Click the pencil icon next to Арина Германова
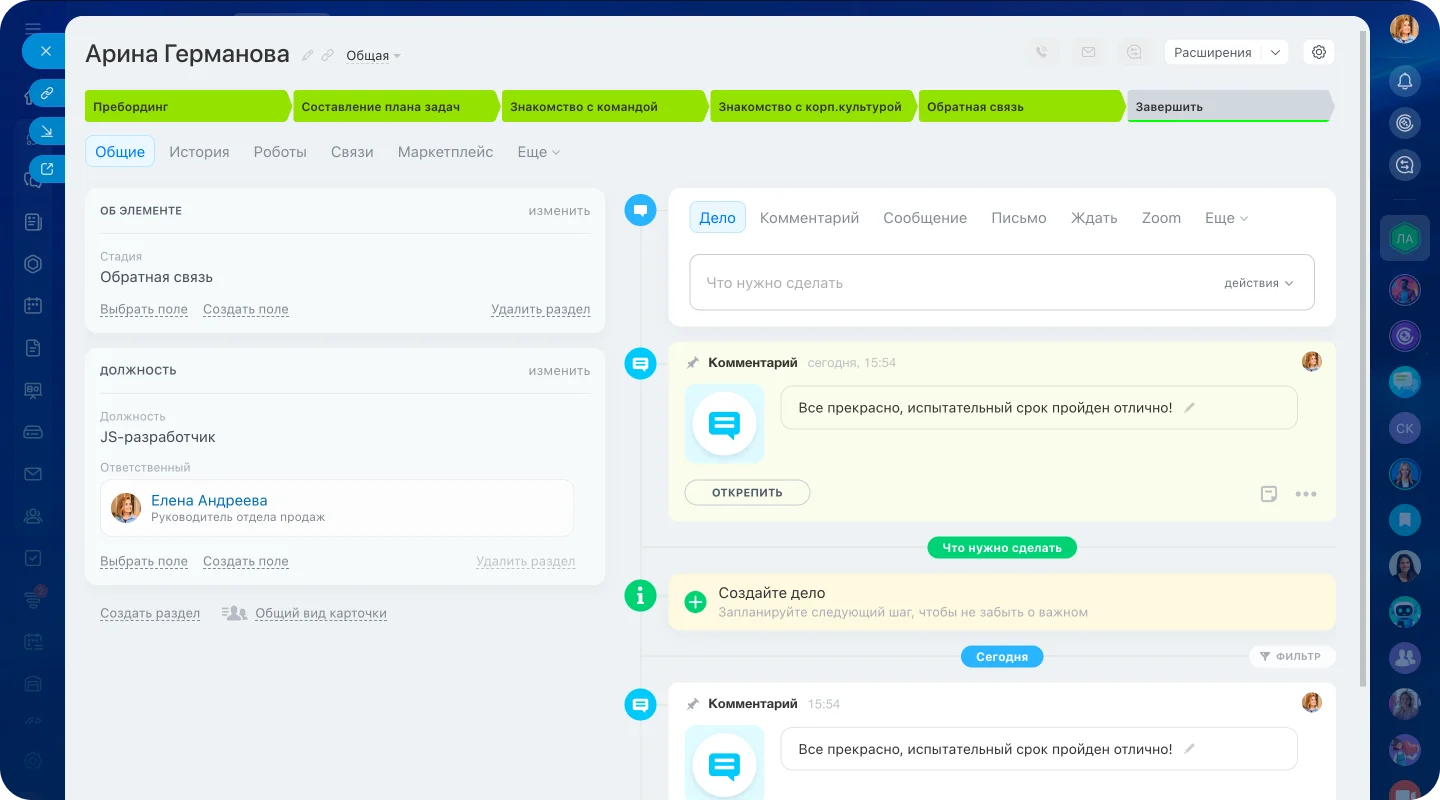This screenshot has width=1440, height=800. [308, 56]
